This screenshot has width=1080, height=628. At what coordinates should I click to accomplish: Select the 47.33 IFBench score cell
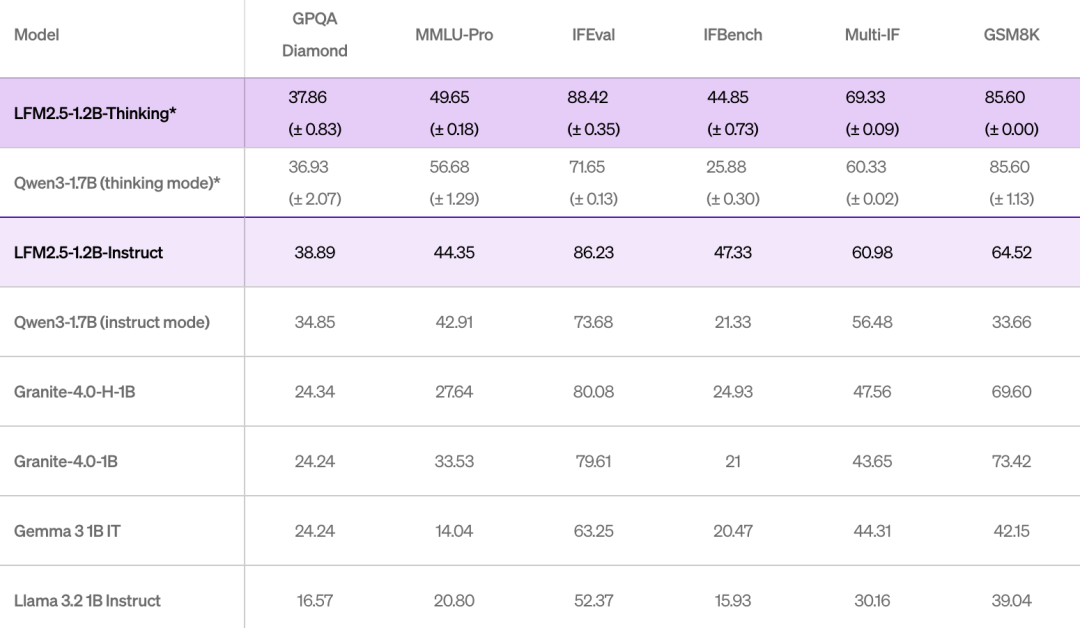[733, 253]
